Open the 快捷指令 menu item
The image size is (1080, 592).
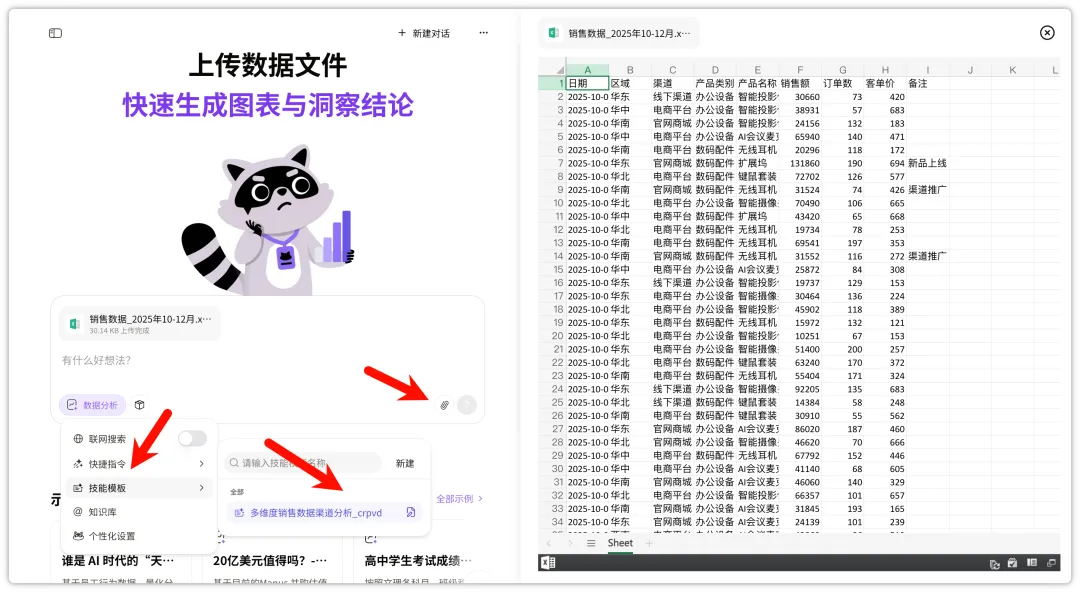tap(138, 463)
